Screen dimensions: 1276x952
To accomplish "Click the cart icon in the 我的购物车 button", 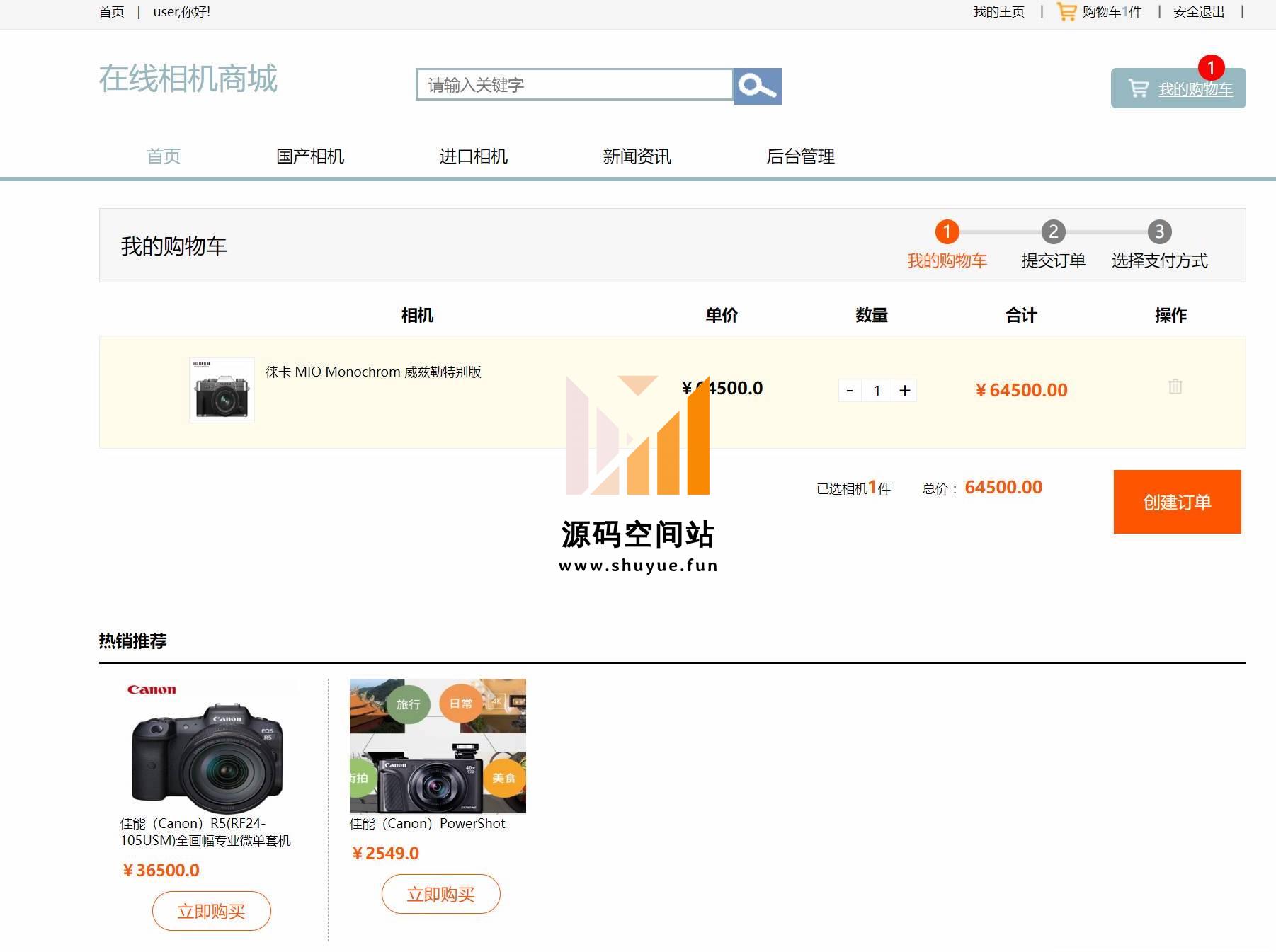I will 1138,88.
